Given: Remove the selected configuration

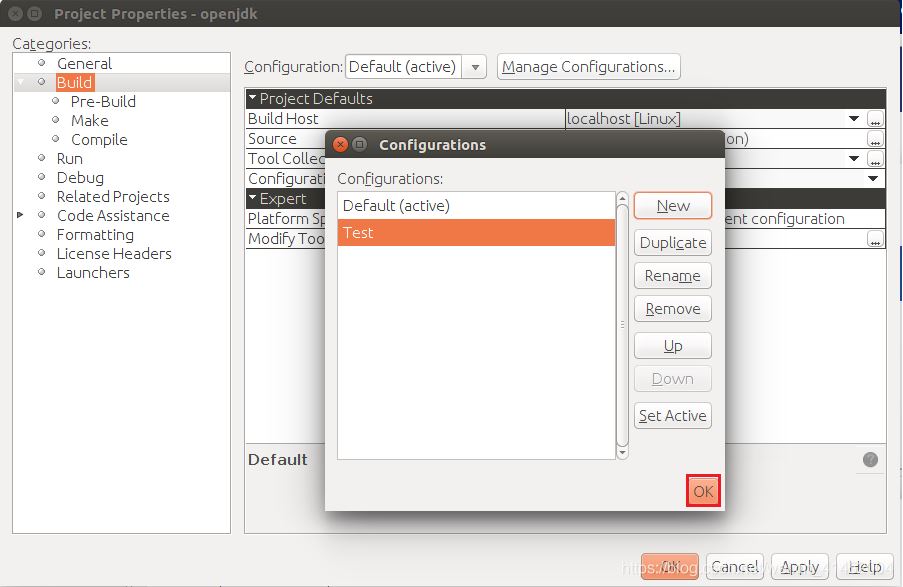Looking at the screenshot, I should 673,309.
